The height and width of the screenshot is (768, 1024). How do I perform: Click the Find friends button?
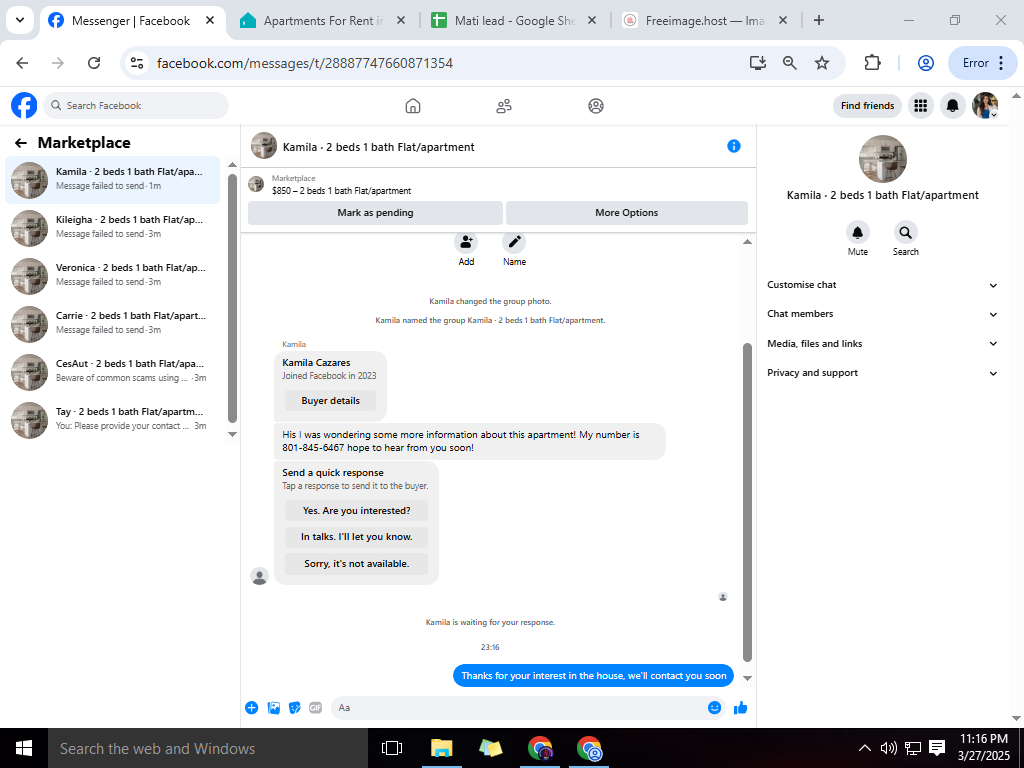click(x=867, y=105)
